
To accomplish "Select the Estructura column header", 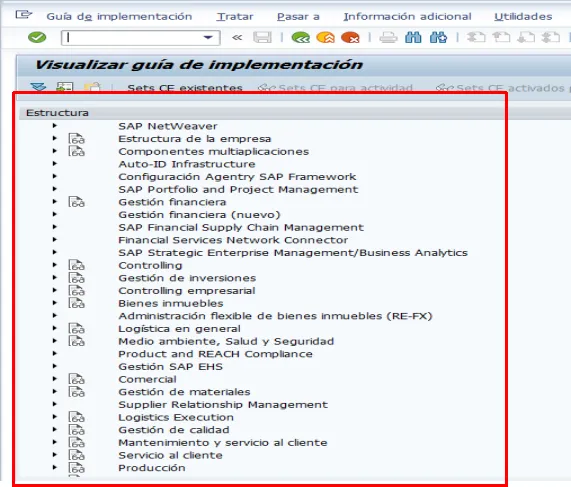I will click(57, 113).
